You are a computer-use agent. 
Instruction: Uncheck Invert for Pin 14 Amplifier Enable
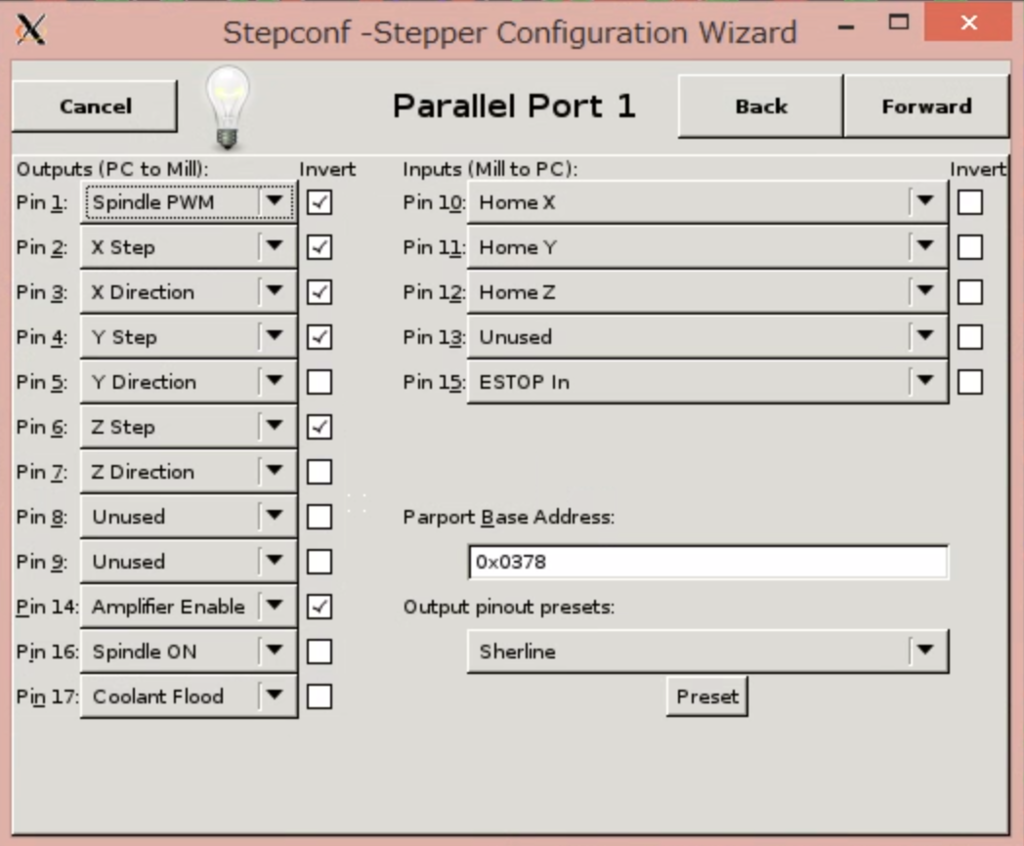[319, 607]
